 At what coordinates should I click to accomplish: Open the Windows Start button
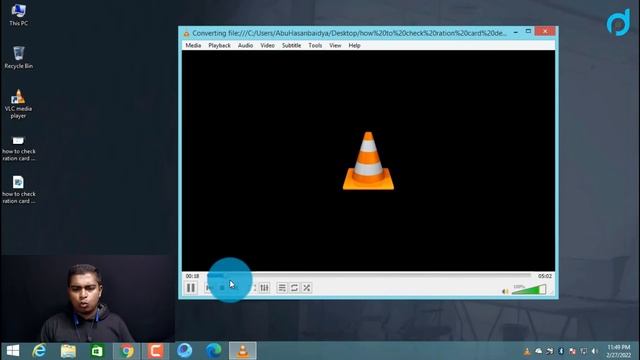pos(13,351)
